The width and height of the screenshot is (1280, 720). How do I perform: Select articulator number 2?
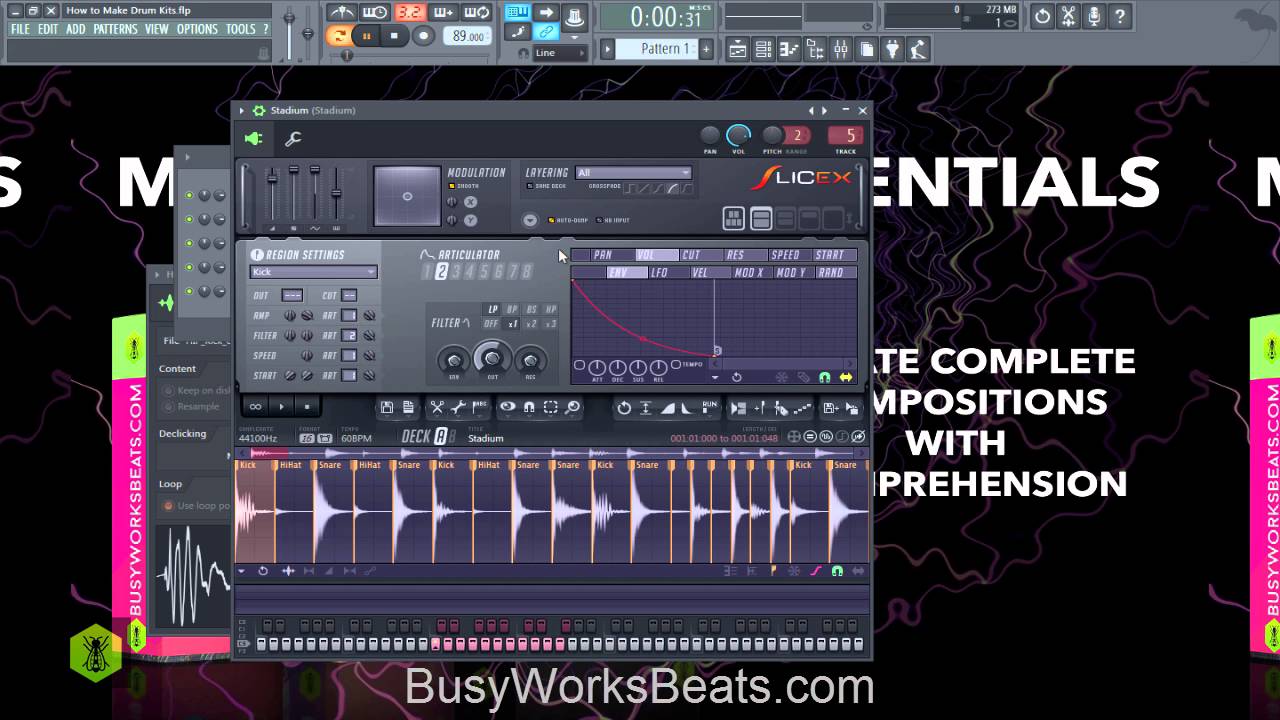441,272
